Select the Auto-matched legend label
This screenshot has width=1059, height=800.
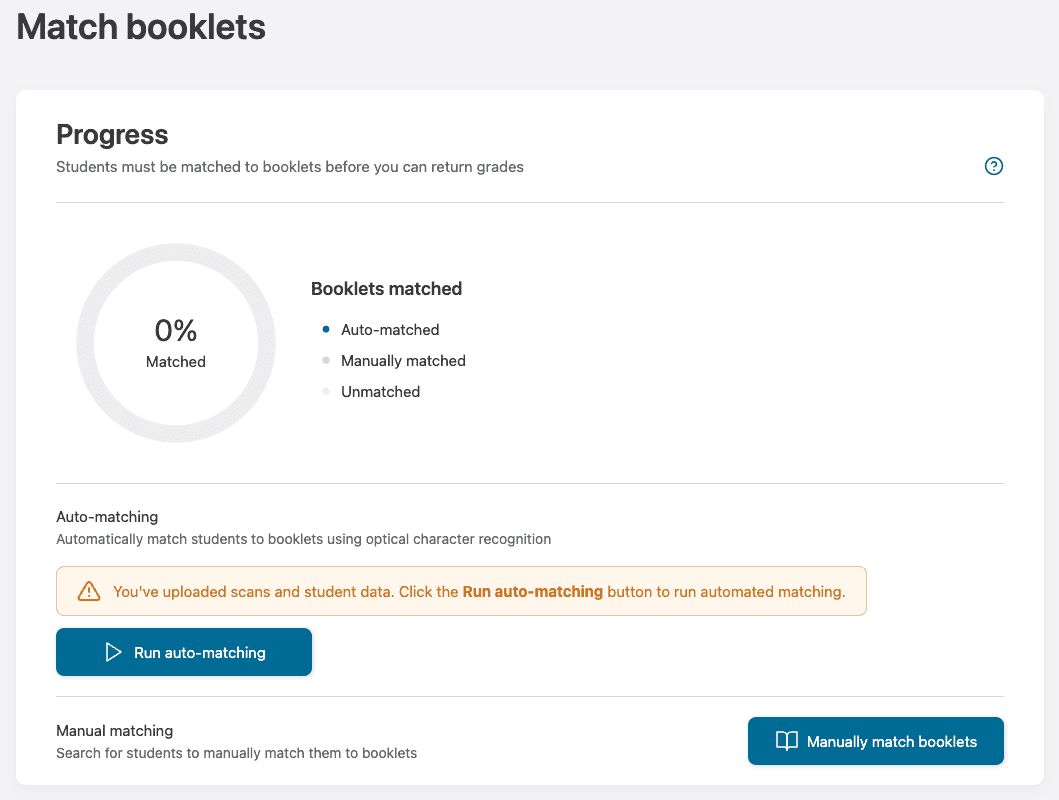click(390, 329)
